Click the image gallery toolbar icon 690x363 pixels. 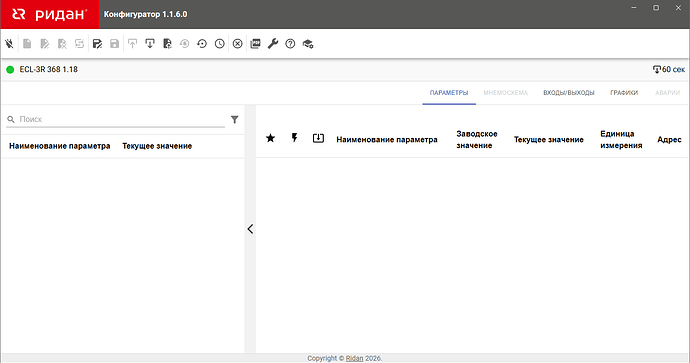pos(255,44)
